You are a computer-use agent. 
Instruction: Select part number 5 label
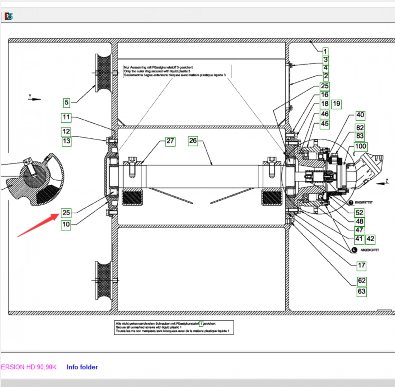66,103
